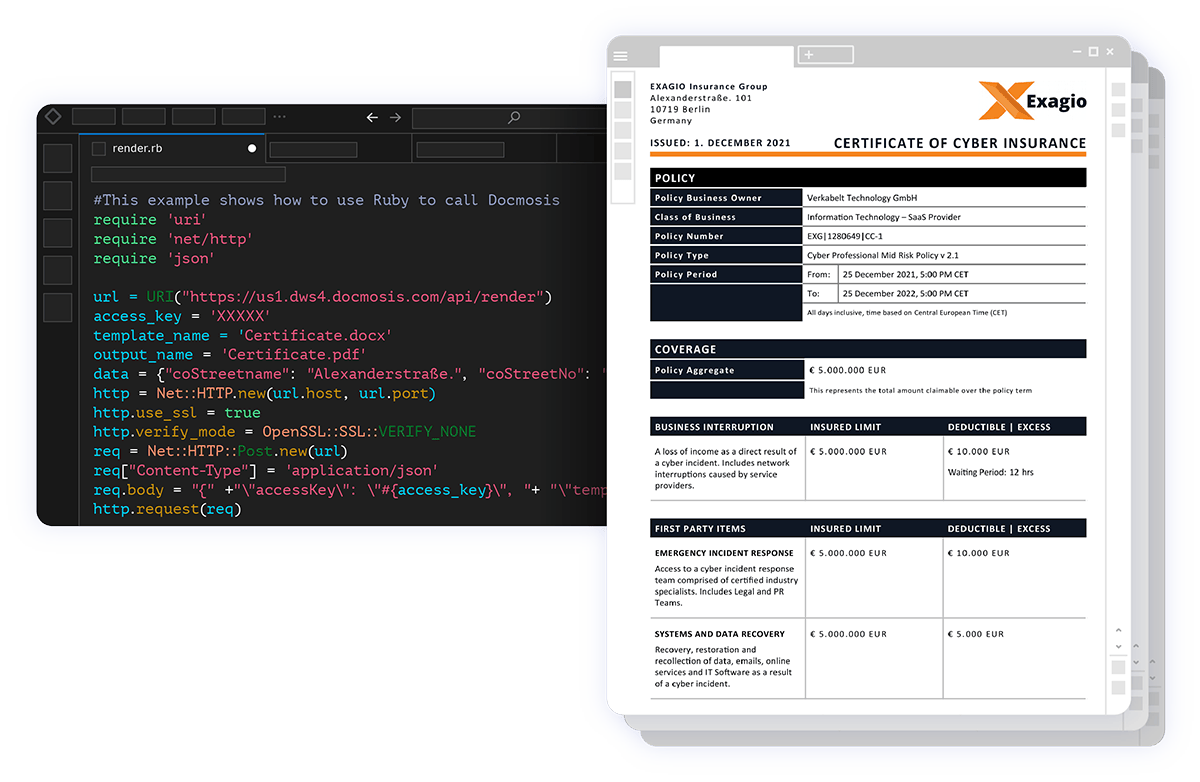Click € 5.000.000 EUR in Policy Aggregate row
Image resolution: width=1200 pixels, height=782 pixels.
(x=848, y=370)
